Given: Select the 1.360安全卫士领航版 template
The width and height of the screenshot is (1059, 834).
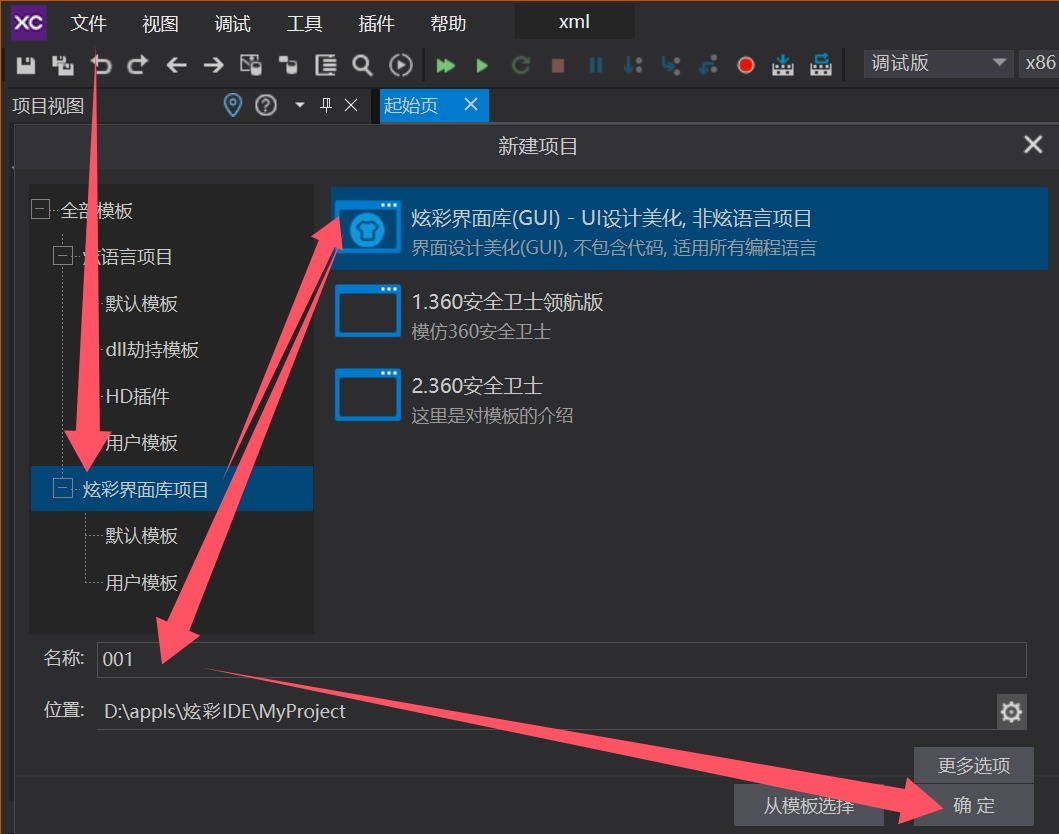Looking at the screenshot, I should (690, 313).
